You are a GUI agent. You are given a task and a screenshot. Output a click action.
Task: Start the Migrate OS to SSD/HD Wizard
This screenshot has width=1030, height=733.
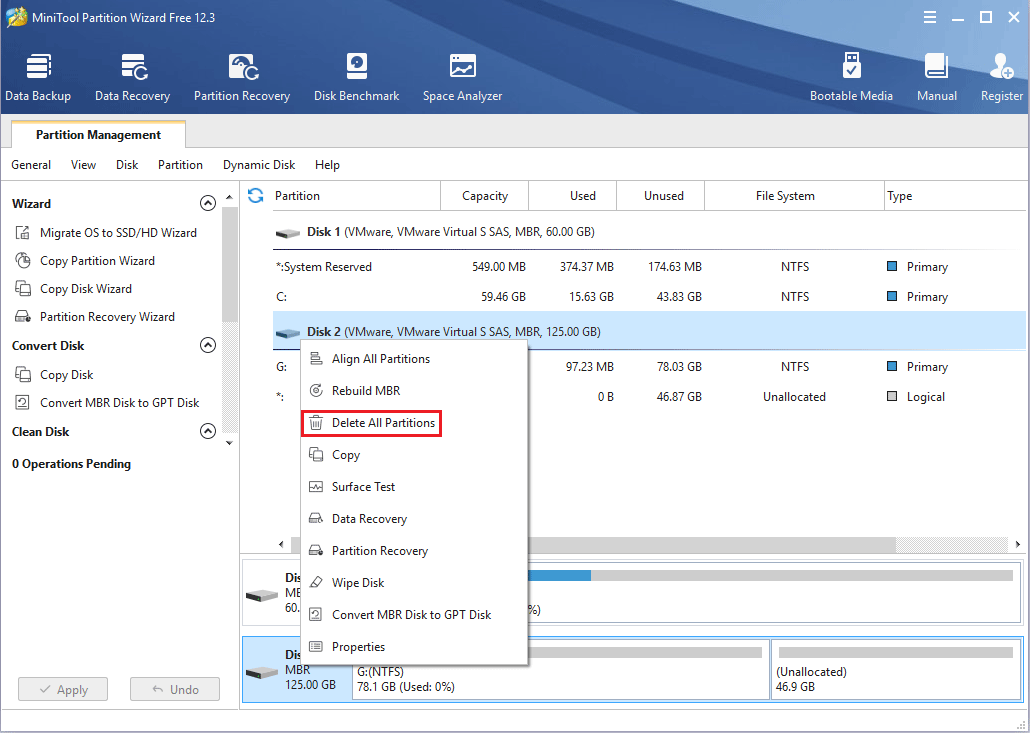[118, 233]
